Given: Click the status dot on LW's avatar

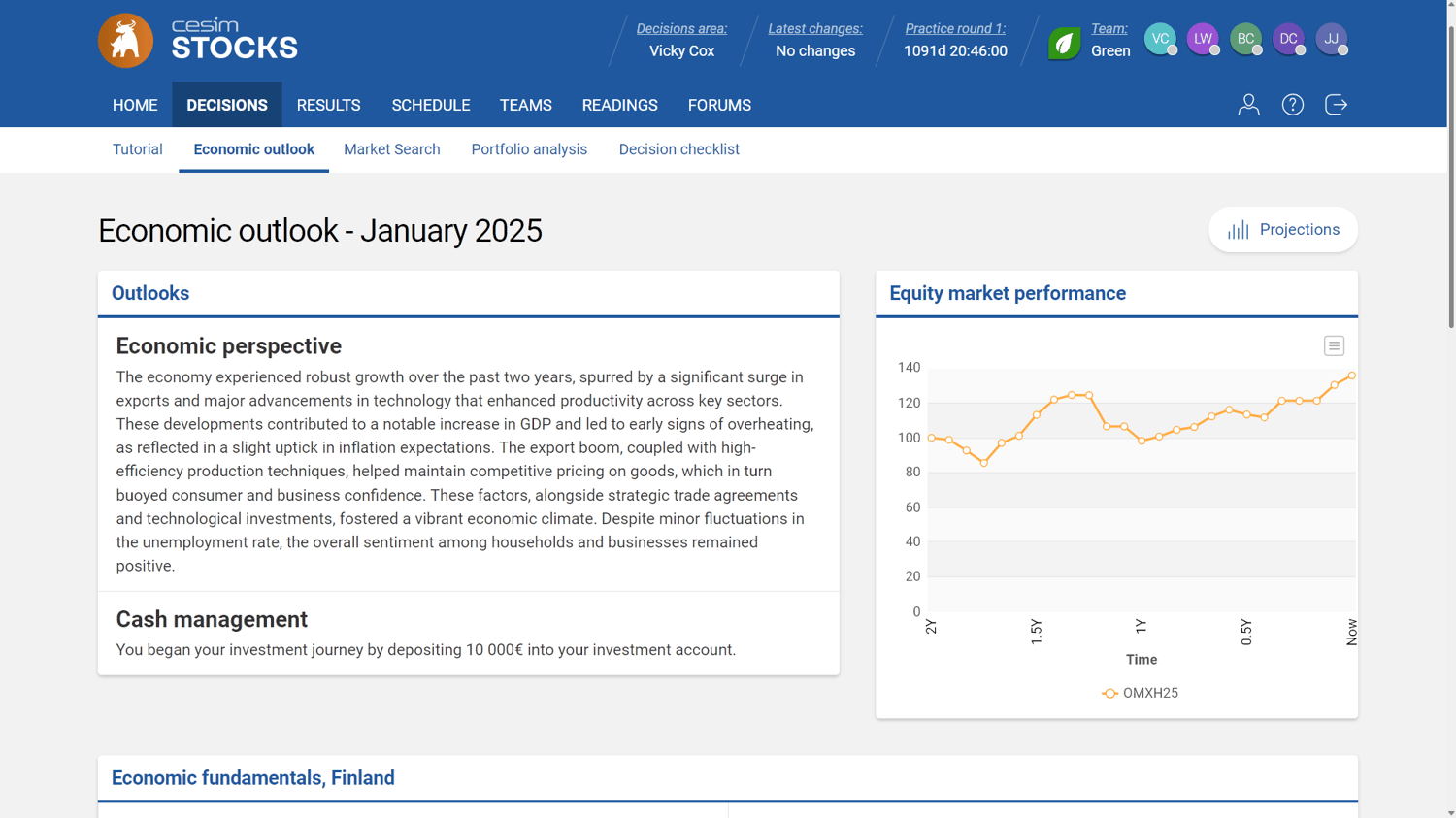Looking at the screenshot, I should (x=1217, y=50).
